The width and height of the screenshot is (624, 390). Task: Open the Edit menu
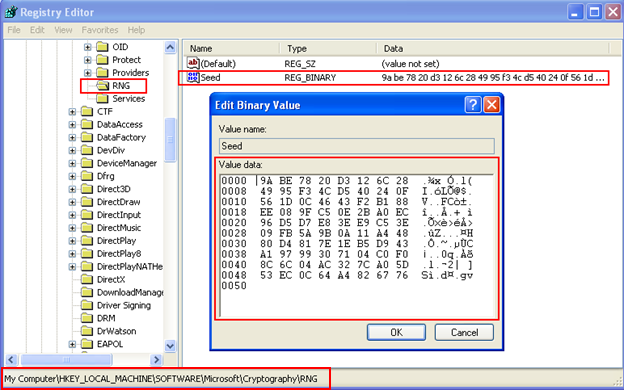(x=37, y=30)
